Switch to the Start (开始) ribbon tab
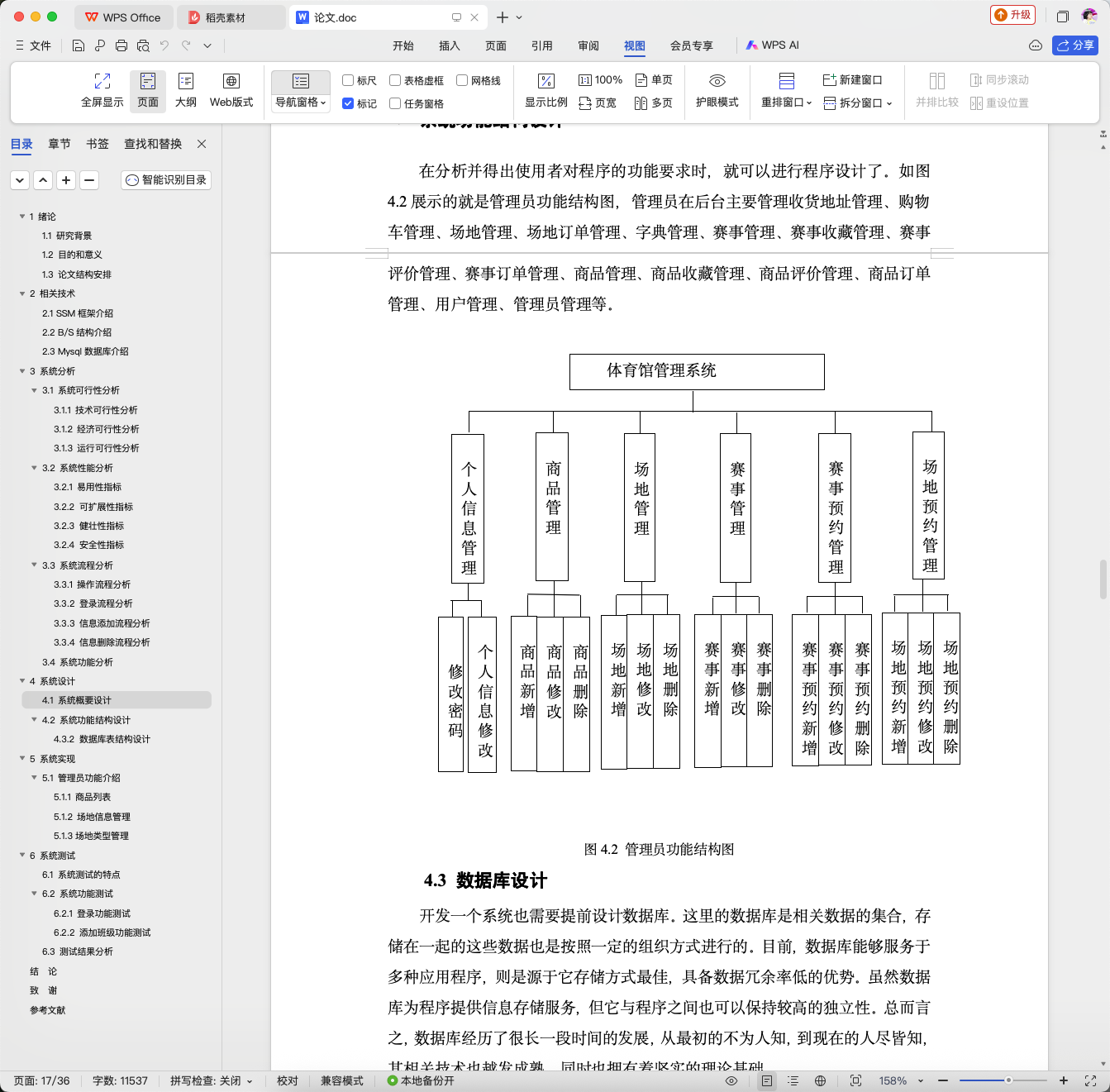Image resolution: width=1110 pixels, height=1092 pixels. 403,45
